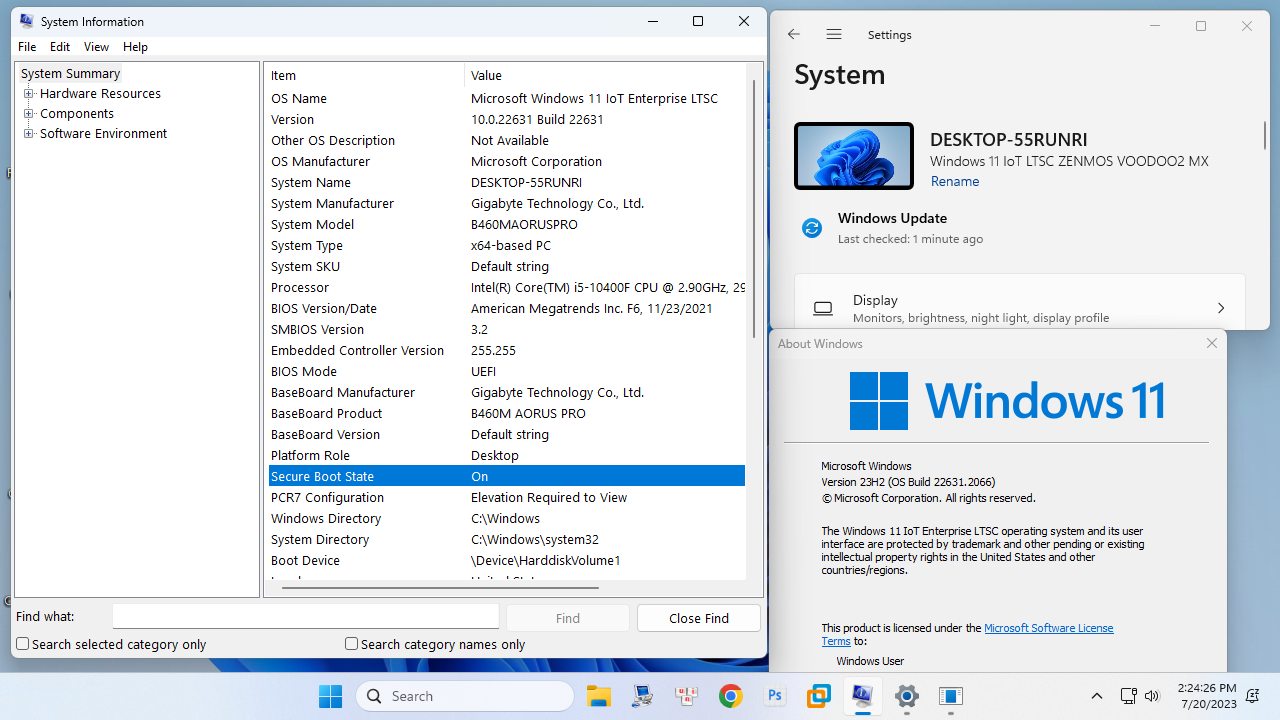1280x720 pixels.
Task: Enable Search category names only
Action: click(351, 644)
